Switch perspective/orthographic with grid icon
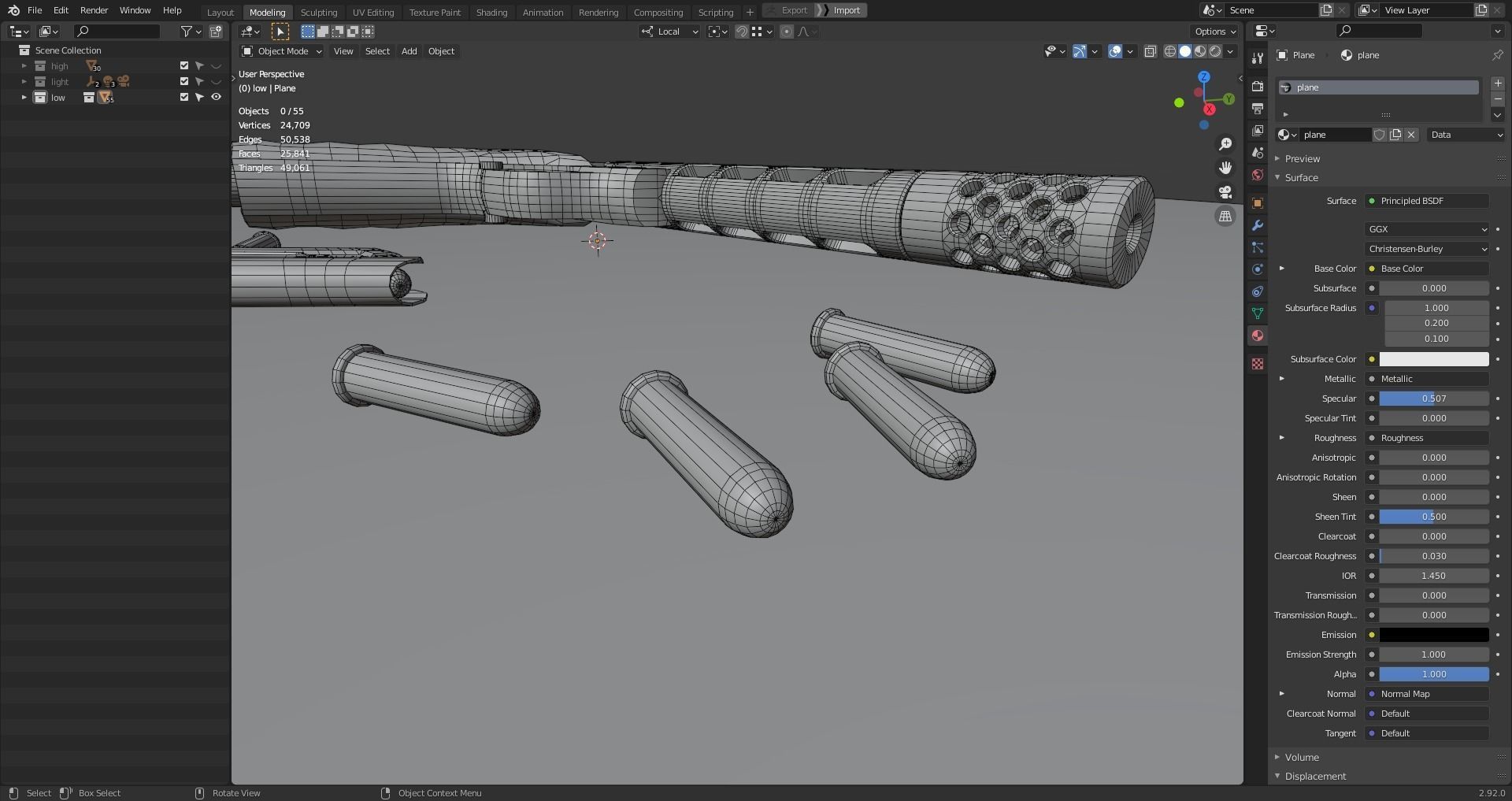1512x801 pixels. click(1225, 217)
